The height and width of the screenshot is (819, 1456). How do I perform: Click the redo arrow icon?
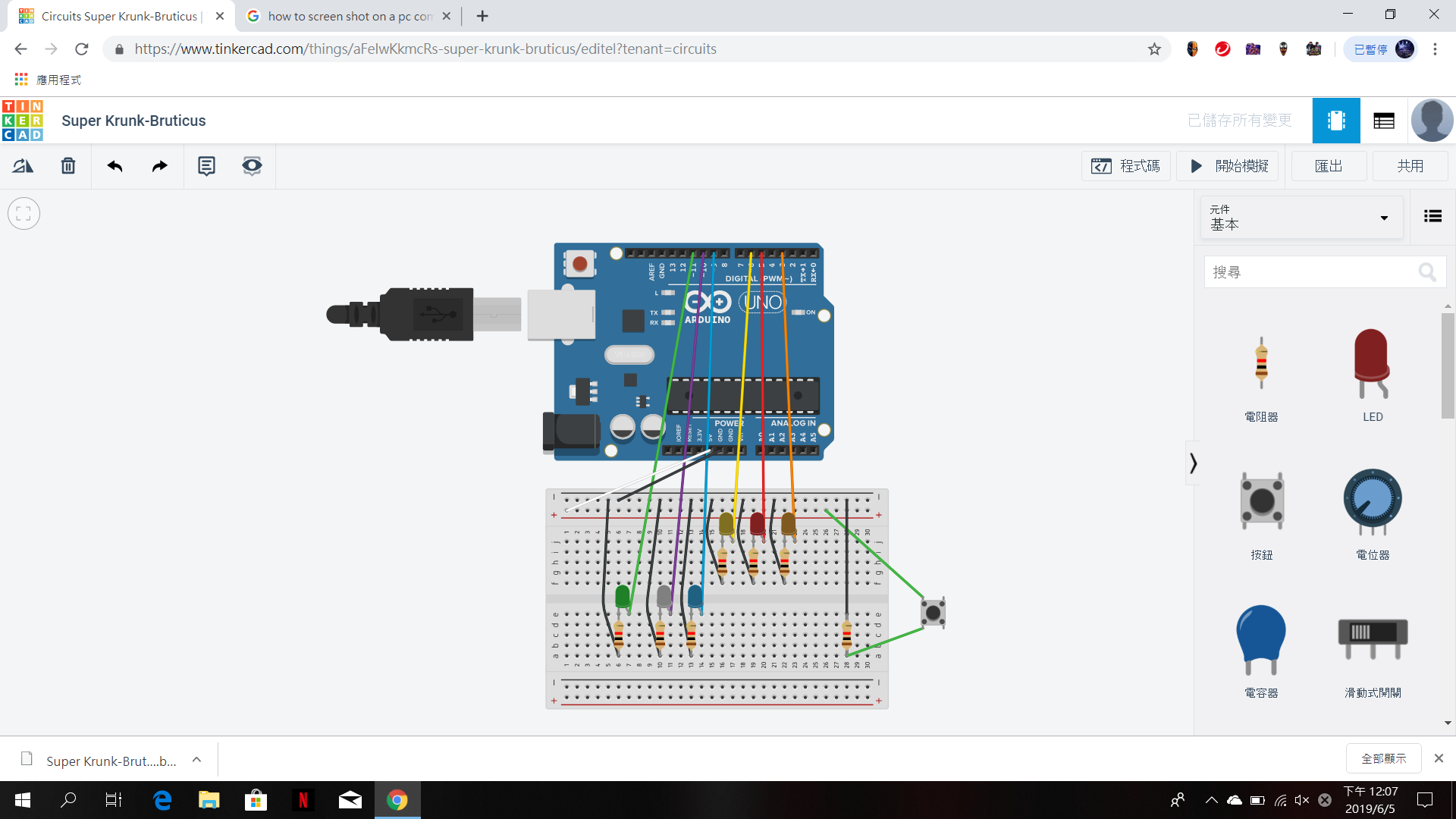[159, 166]
